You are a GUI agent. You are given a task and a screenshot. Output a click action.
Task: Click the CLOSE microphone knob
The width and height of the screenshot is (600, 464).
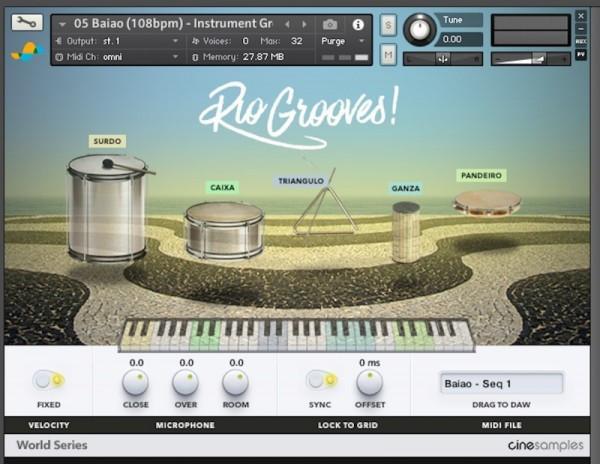[135, 383]
